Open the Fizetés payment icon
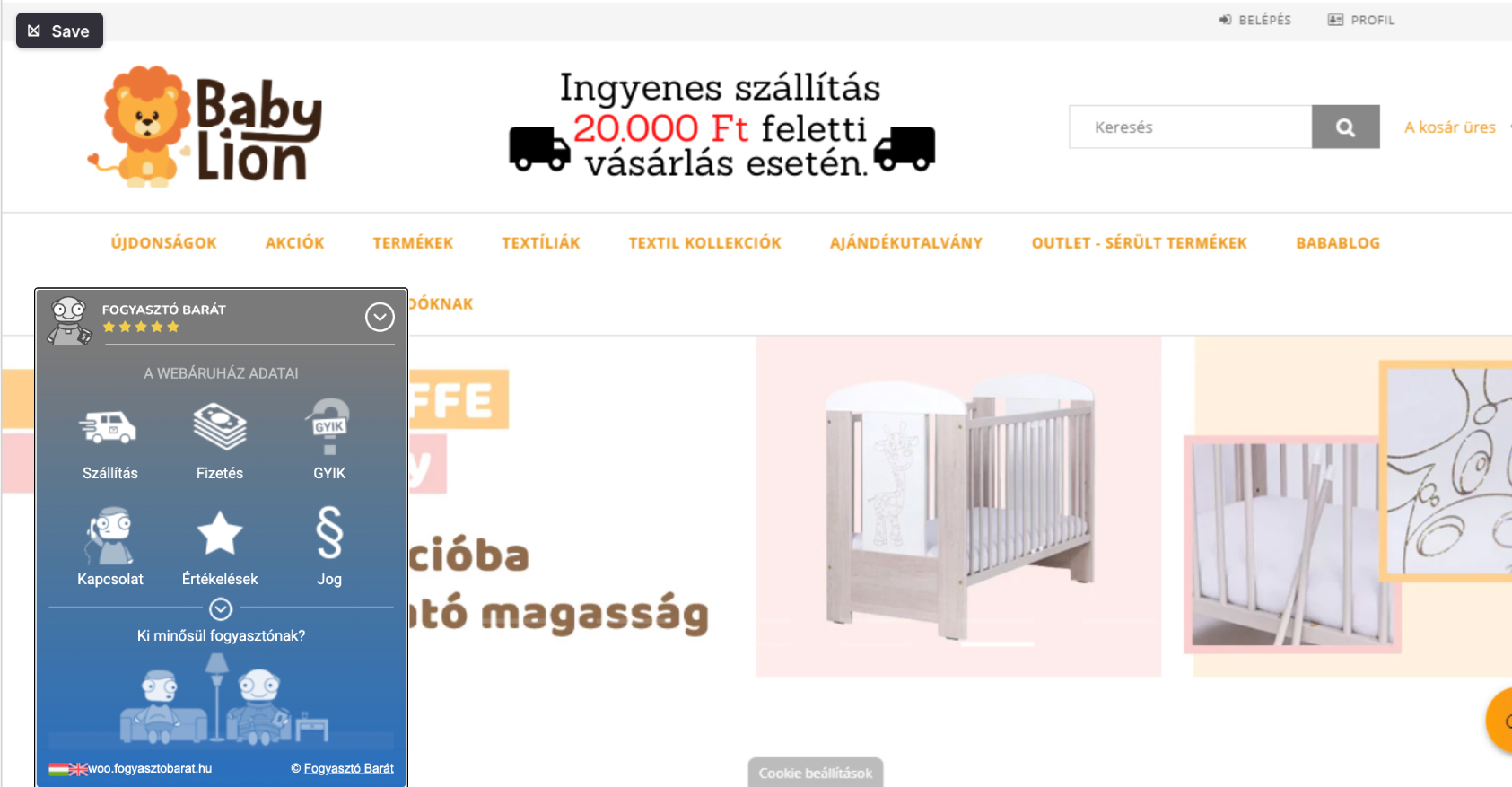This screenshot has height=787, width=1512. (x=220, y=426)
